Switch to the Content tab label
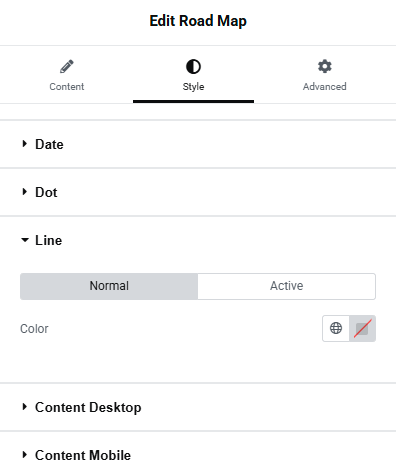The image size is (396, 475). tap(67, 87)
